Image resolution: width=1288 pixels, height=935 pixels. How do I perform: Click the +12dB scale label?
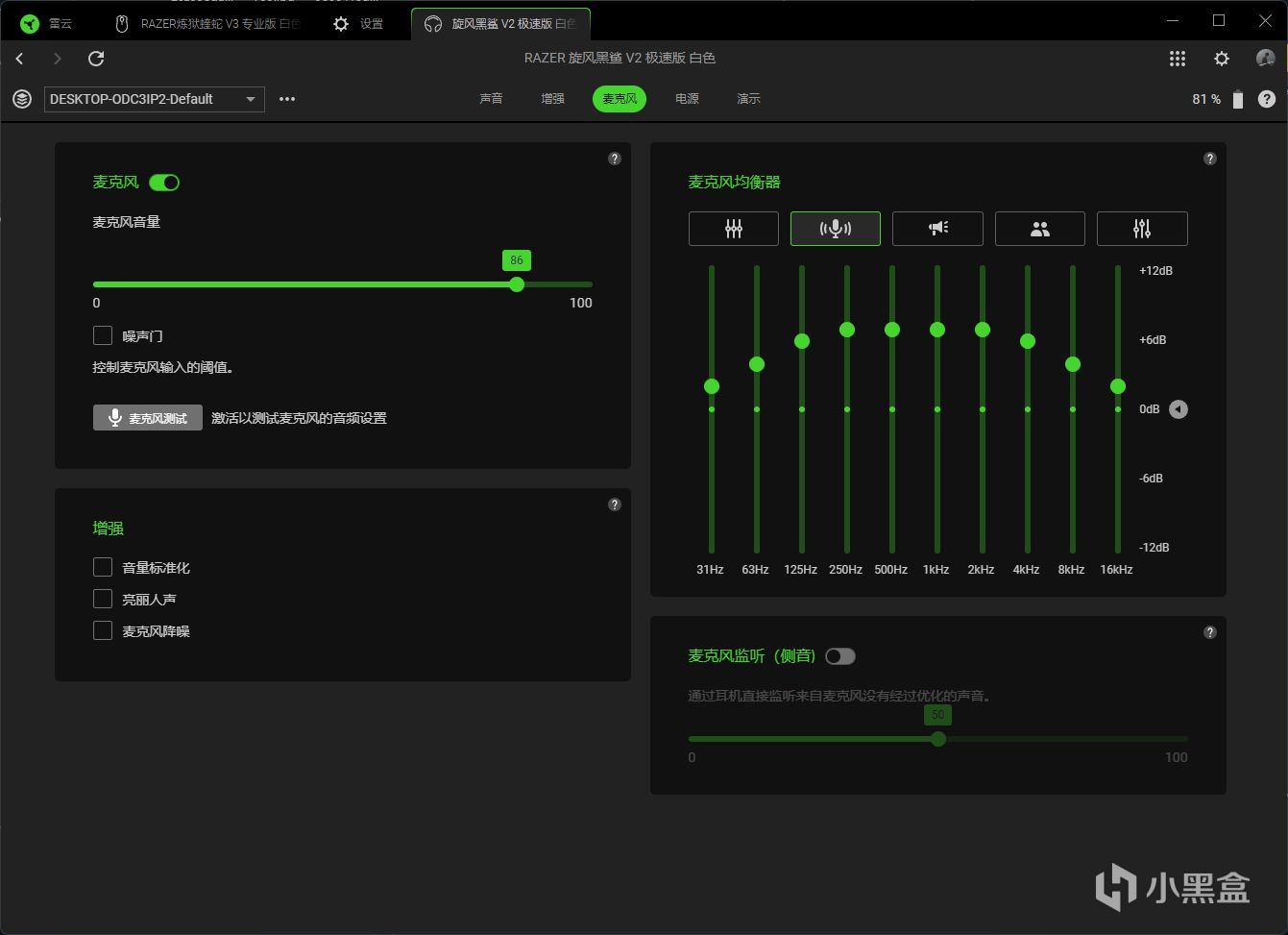(1155, 271)
